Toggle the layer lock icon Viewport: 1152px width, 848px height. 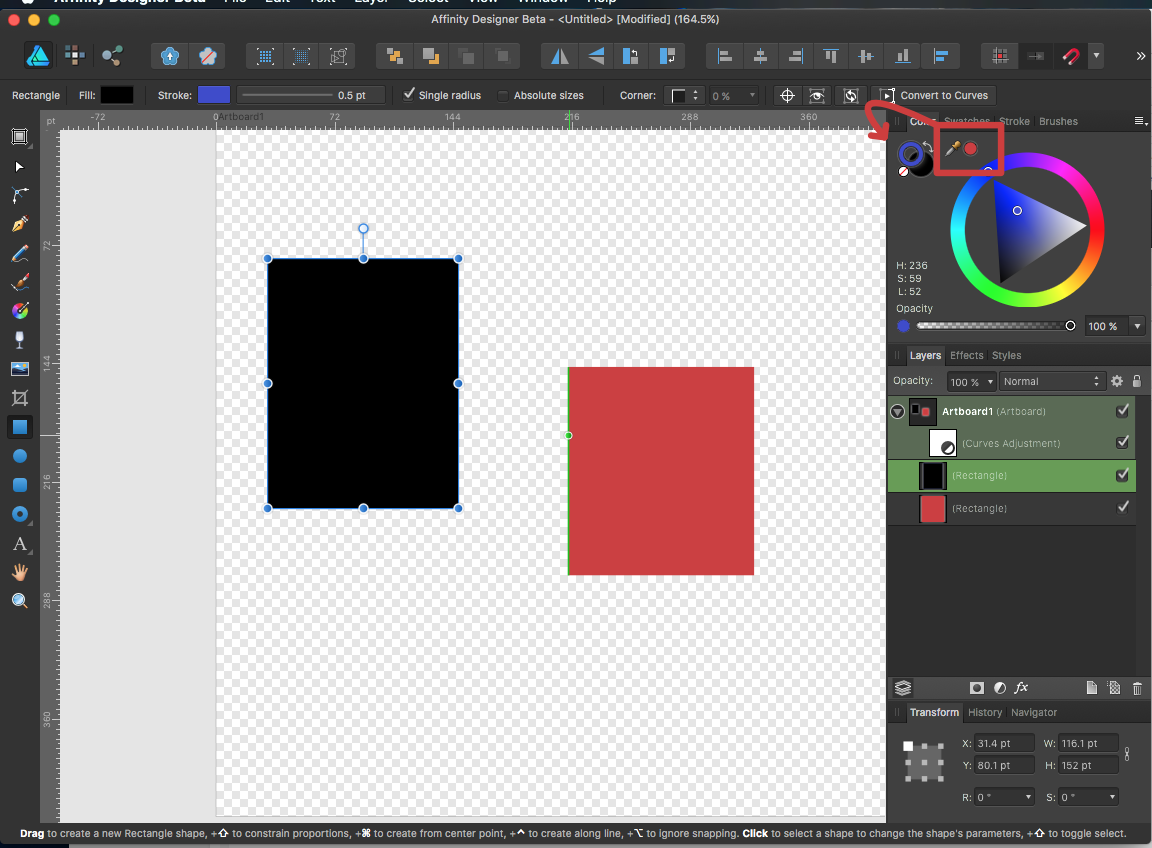click(1137, 381)
